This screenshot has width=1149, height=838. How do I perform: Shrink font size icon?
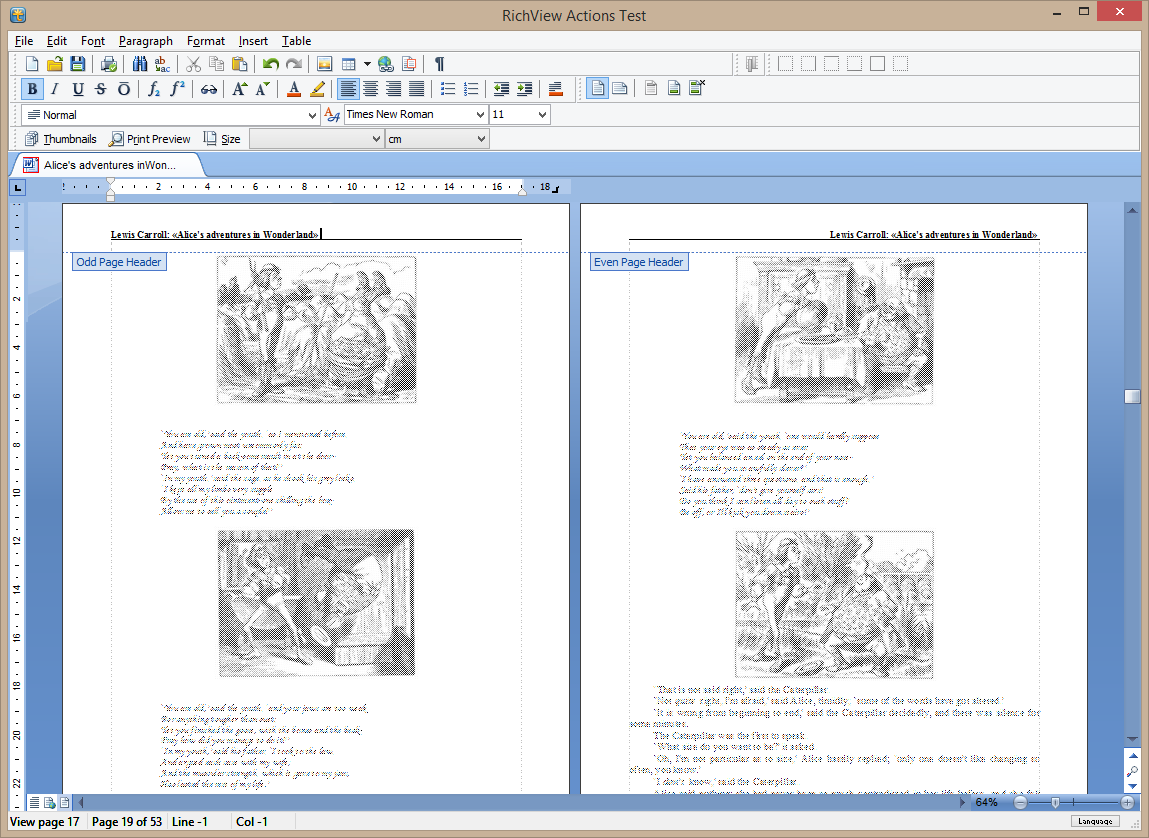(262, 89)
